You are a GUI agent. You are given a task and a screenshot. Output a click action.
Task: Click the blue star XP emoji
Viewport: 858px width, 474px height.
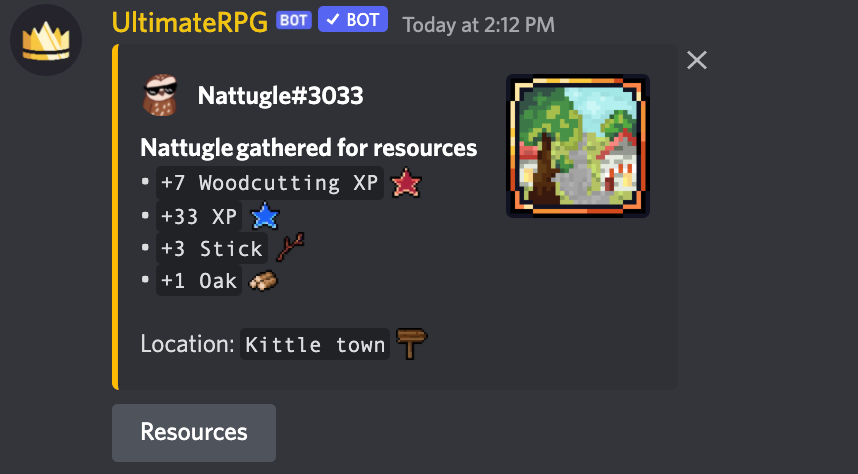265,216
